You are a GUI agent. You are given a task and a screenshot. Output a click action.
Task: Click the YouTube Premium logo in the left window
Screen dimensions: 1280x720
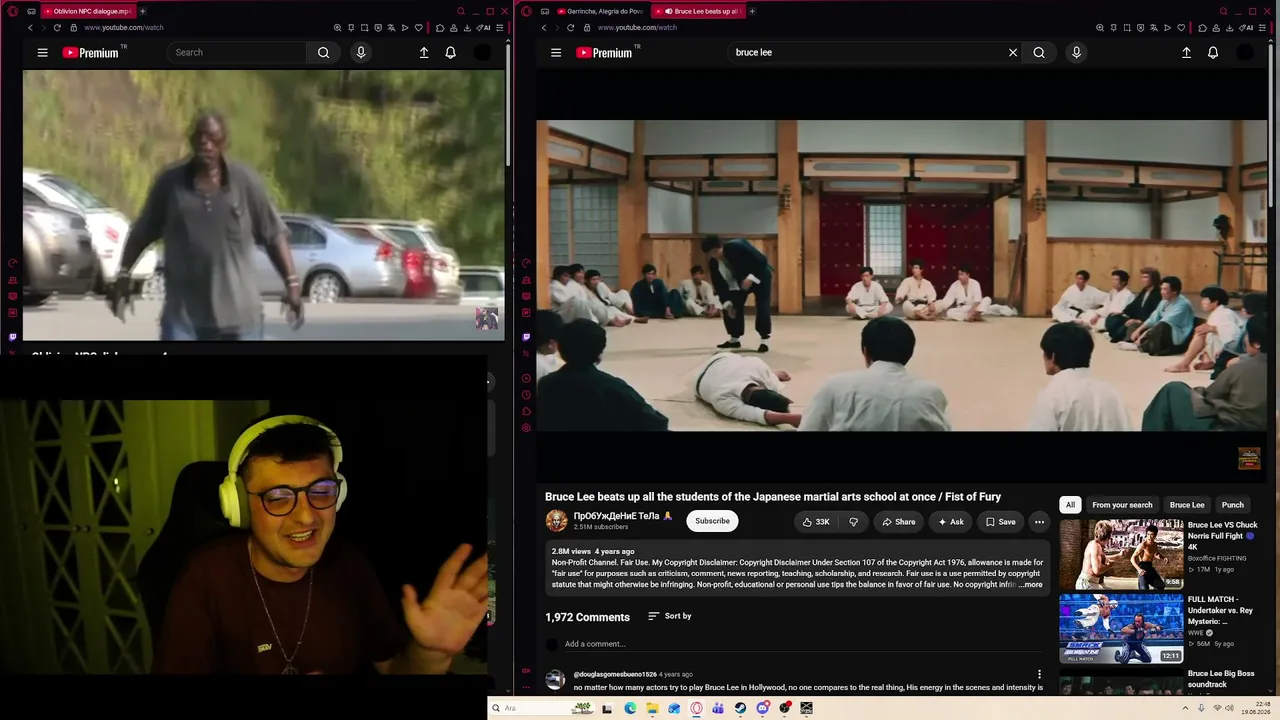pos(92,52)
